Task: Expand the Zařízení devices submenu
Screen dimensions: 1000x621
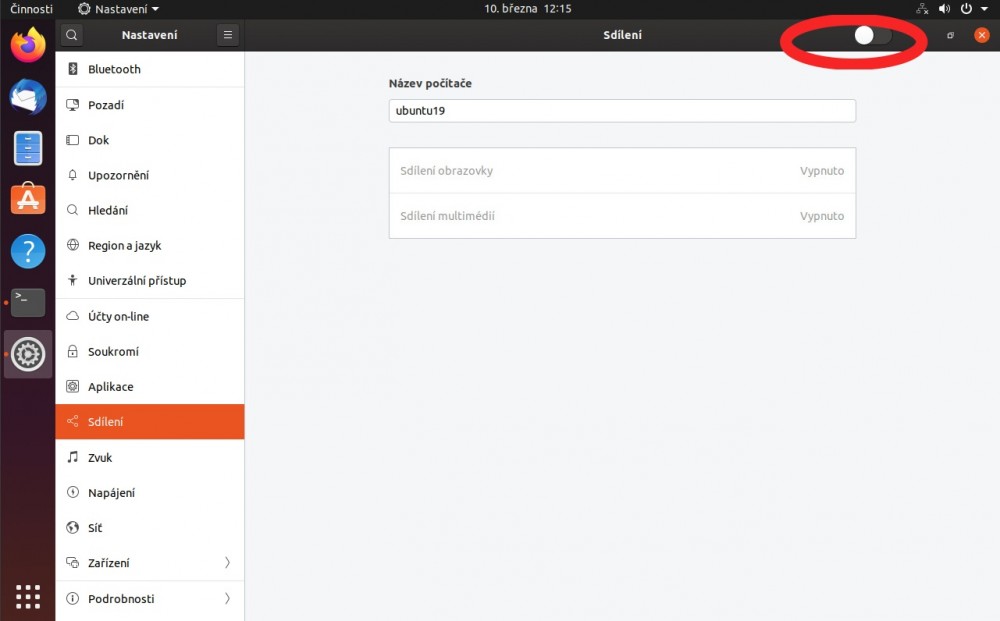Action: (150, 563)
